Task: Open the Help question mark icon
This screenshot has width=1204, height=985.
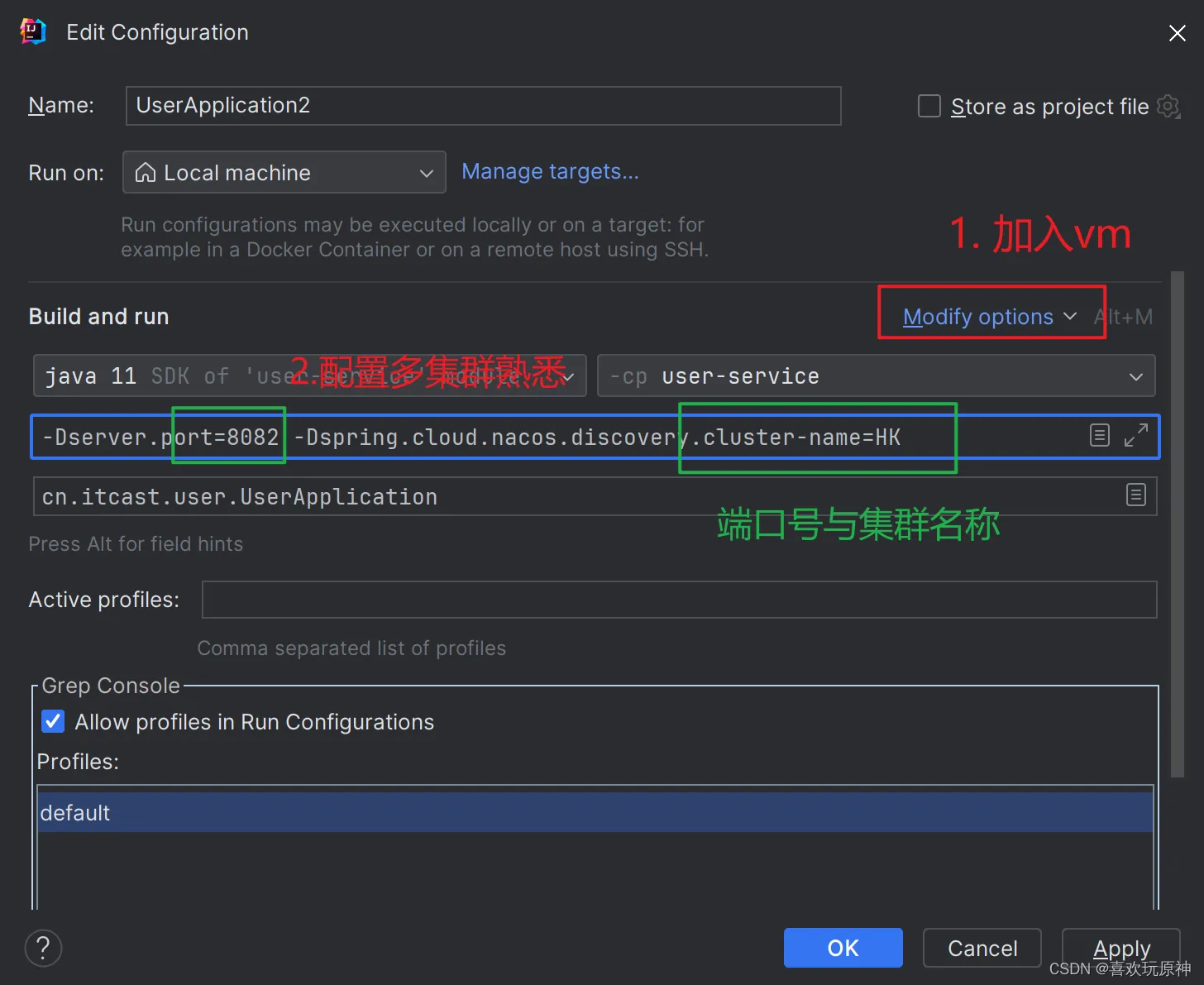Action: pos(42,948)
